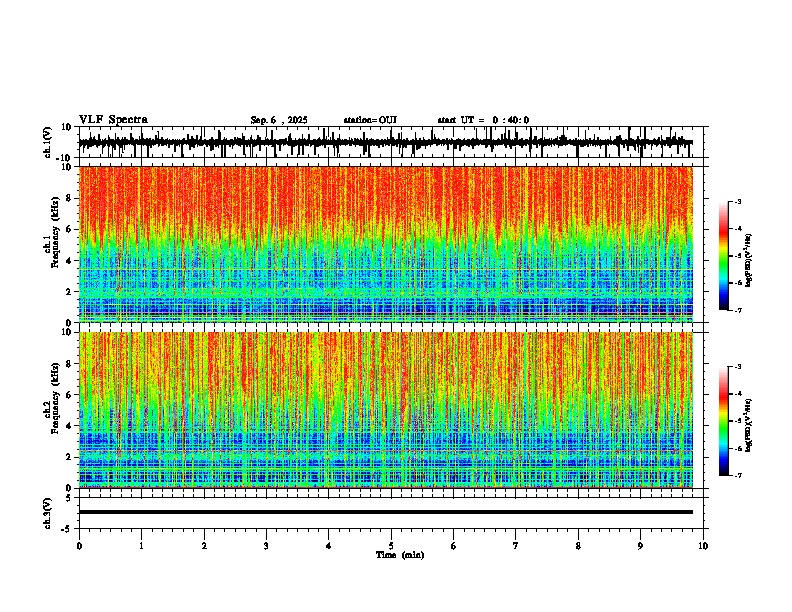Click inside the ch.2 spectrogram panel
Viewport: 792px width, 612px height.
click(x=386, y=410)
